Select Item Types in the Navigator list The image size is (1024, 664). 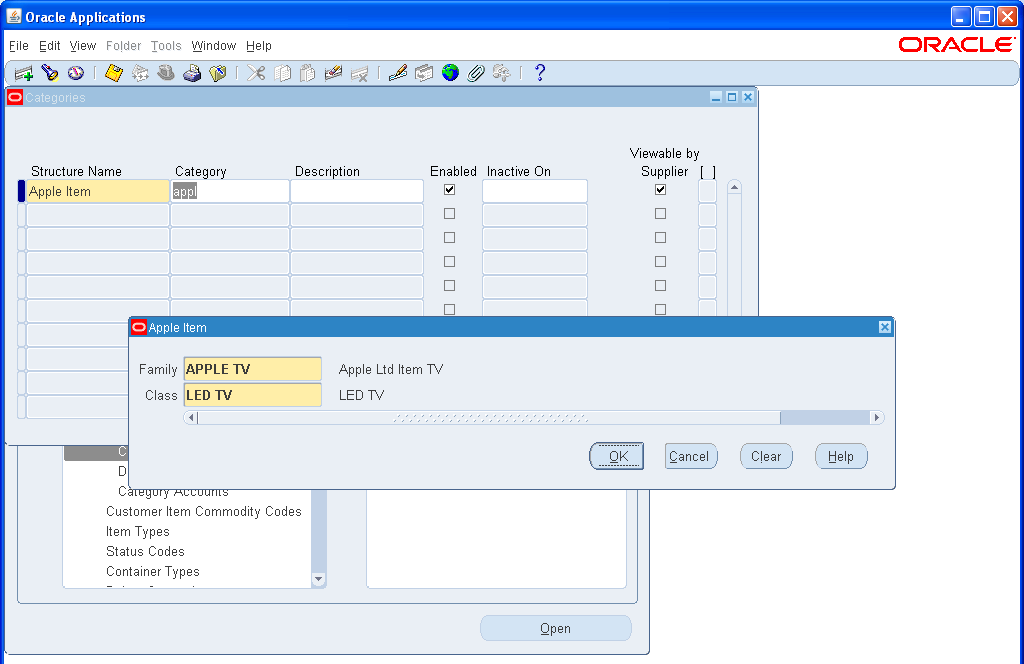pyautogui.click(x=138, y=531)
